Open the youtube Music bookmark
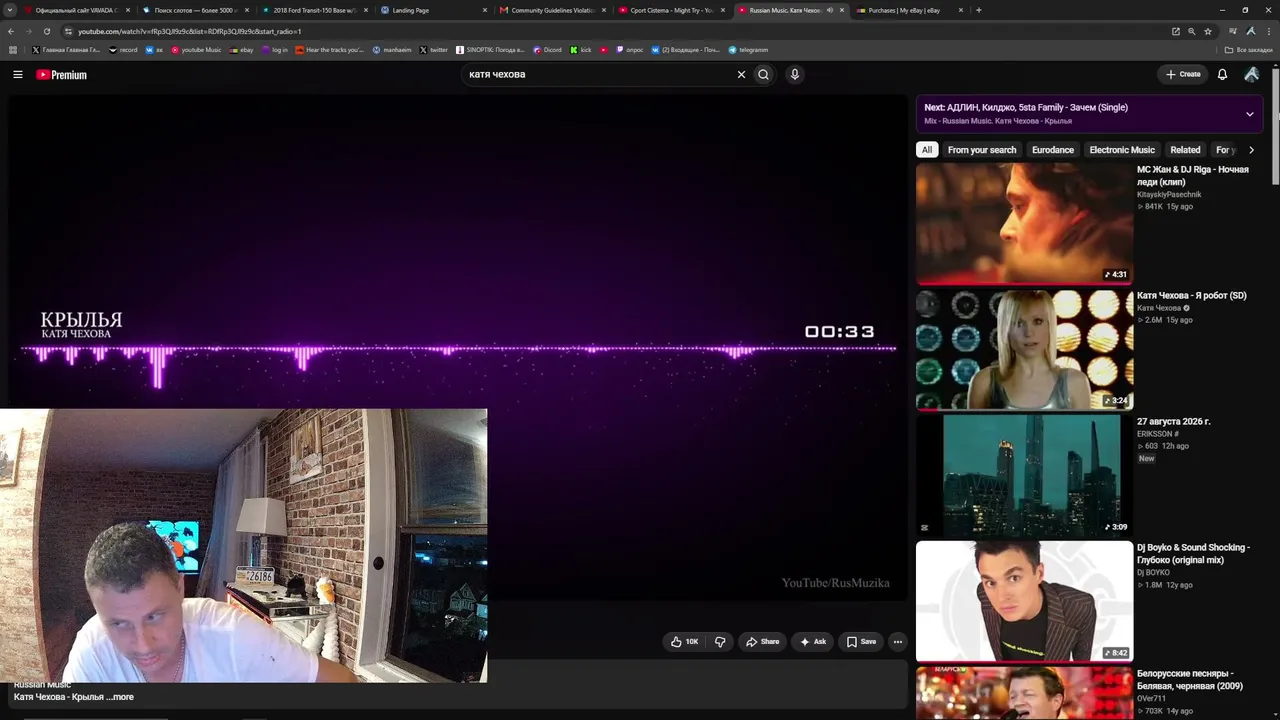1280x720 pixels. (196, 50)
